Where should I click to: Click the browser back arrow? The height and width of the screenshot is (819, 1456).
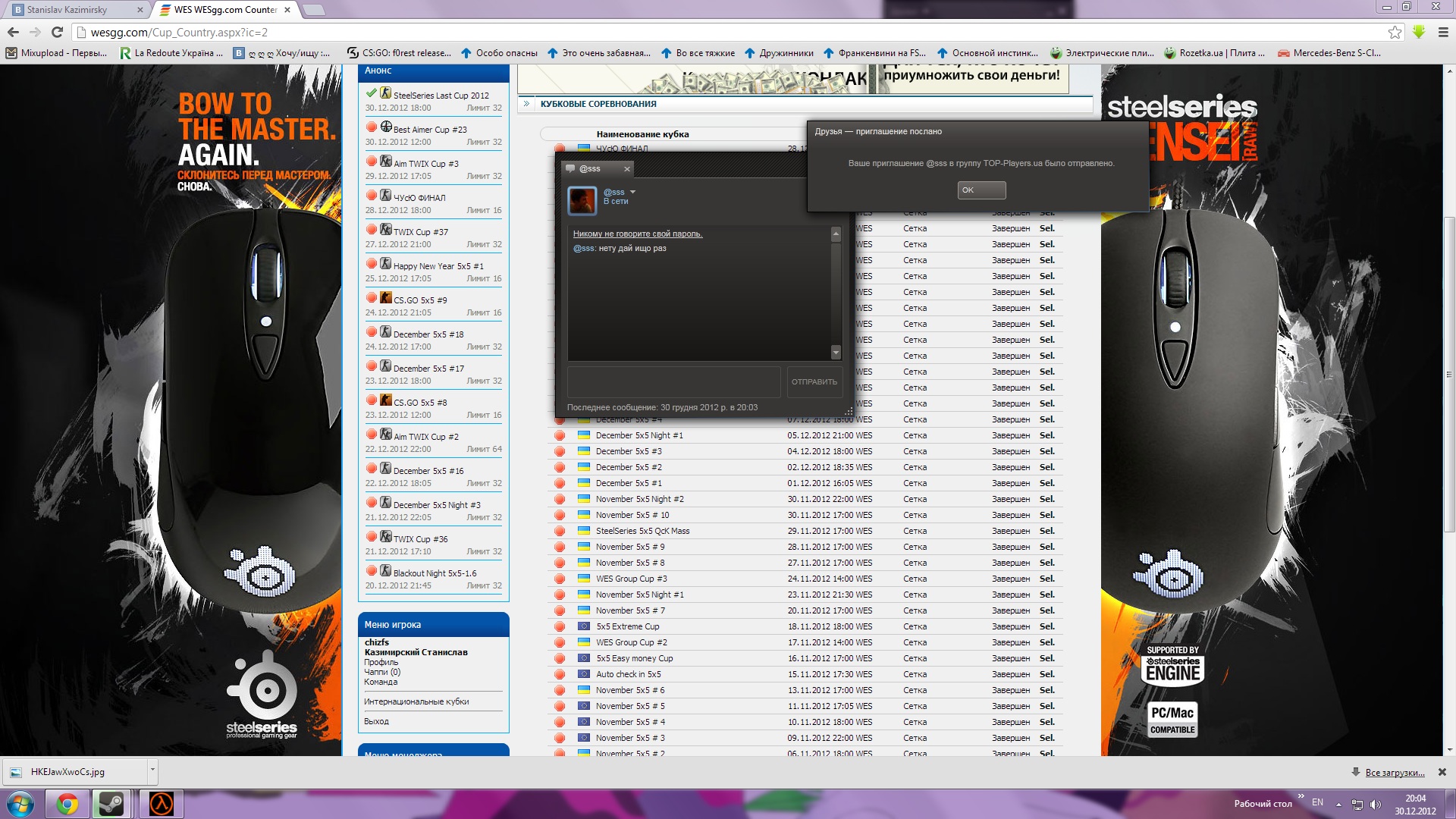tap(13, 32)
